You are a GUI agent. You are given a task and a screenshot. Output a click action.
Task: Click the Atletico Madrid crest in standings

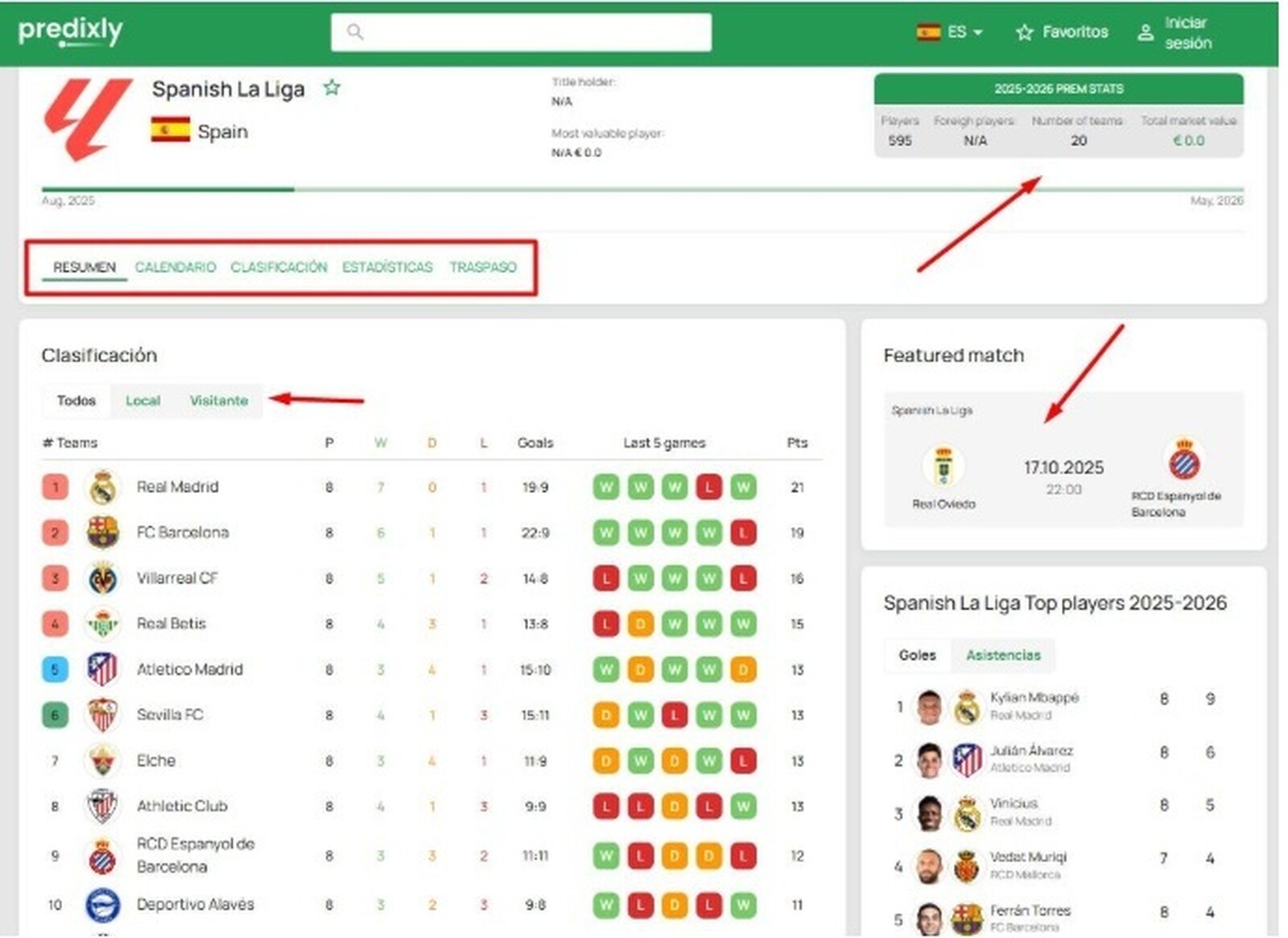click(103, 669)
